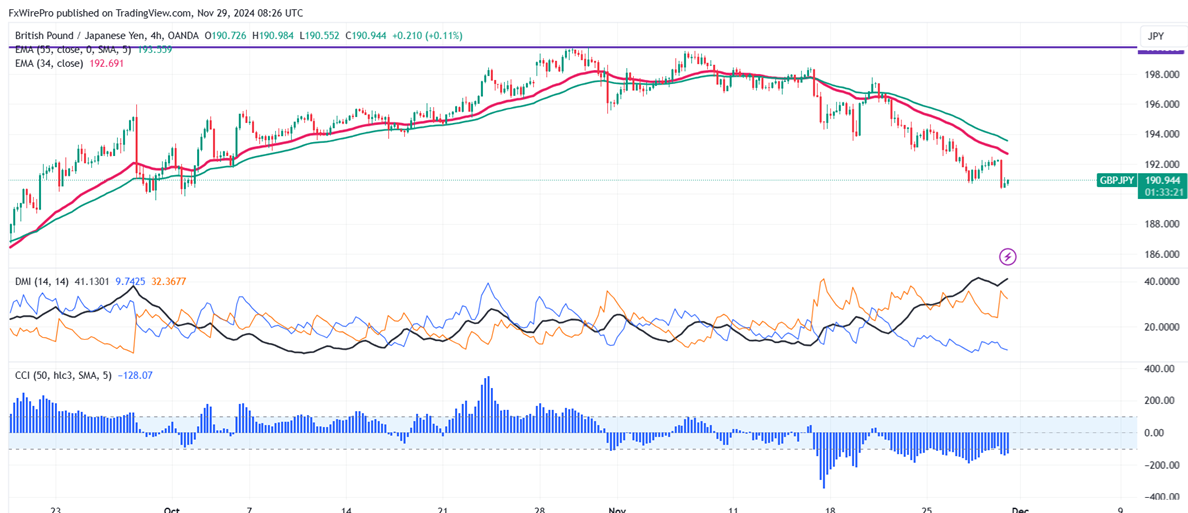Click the 28 date on time axis

tap(539, 509)
